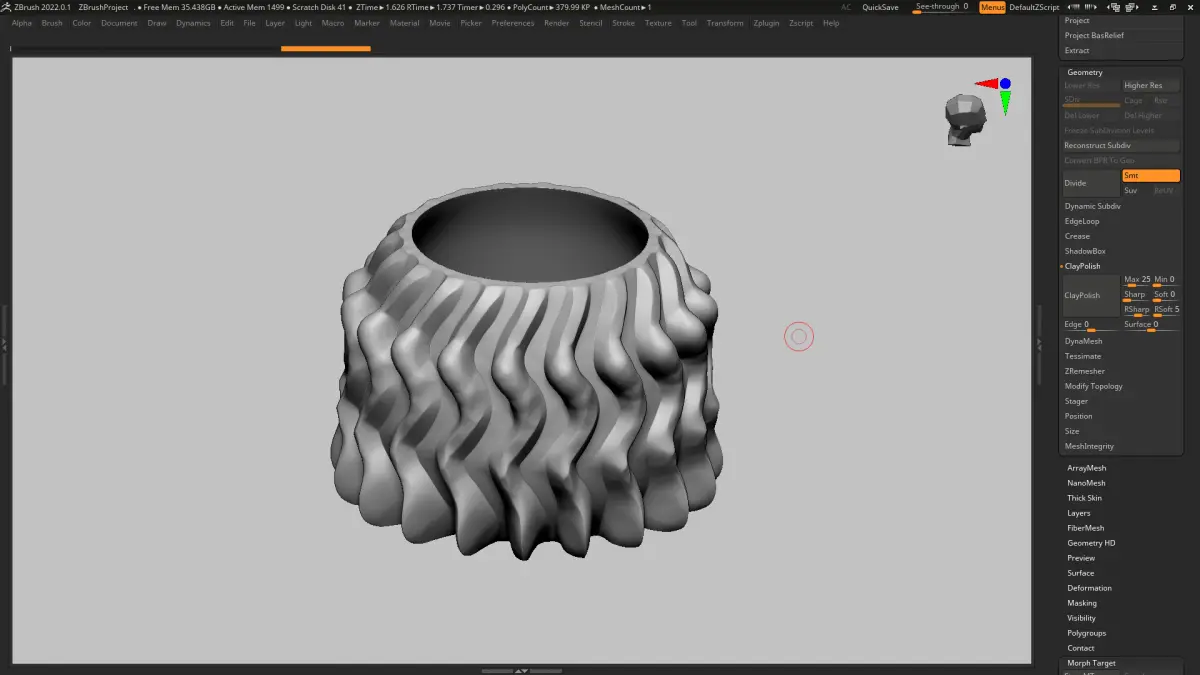Open the Material menu
The image size is (1200, 675).
point(404,23)
